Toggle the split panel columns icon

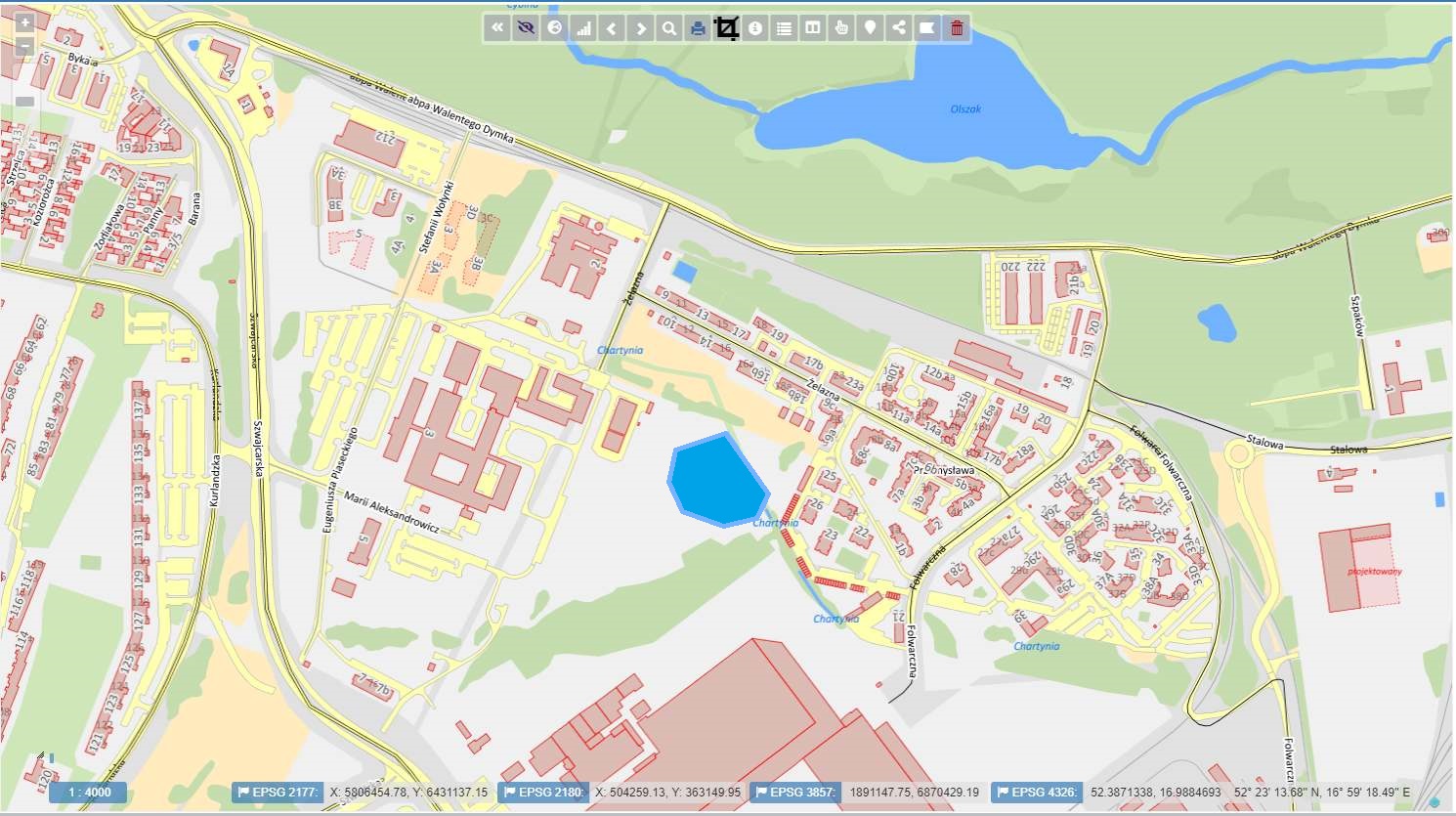[x=812, y=28]
